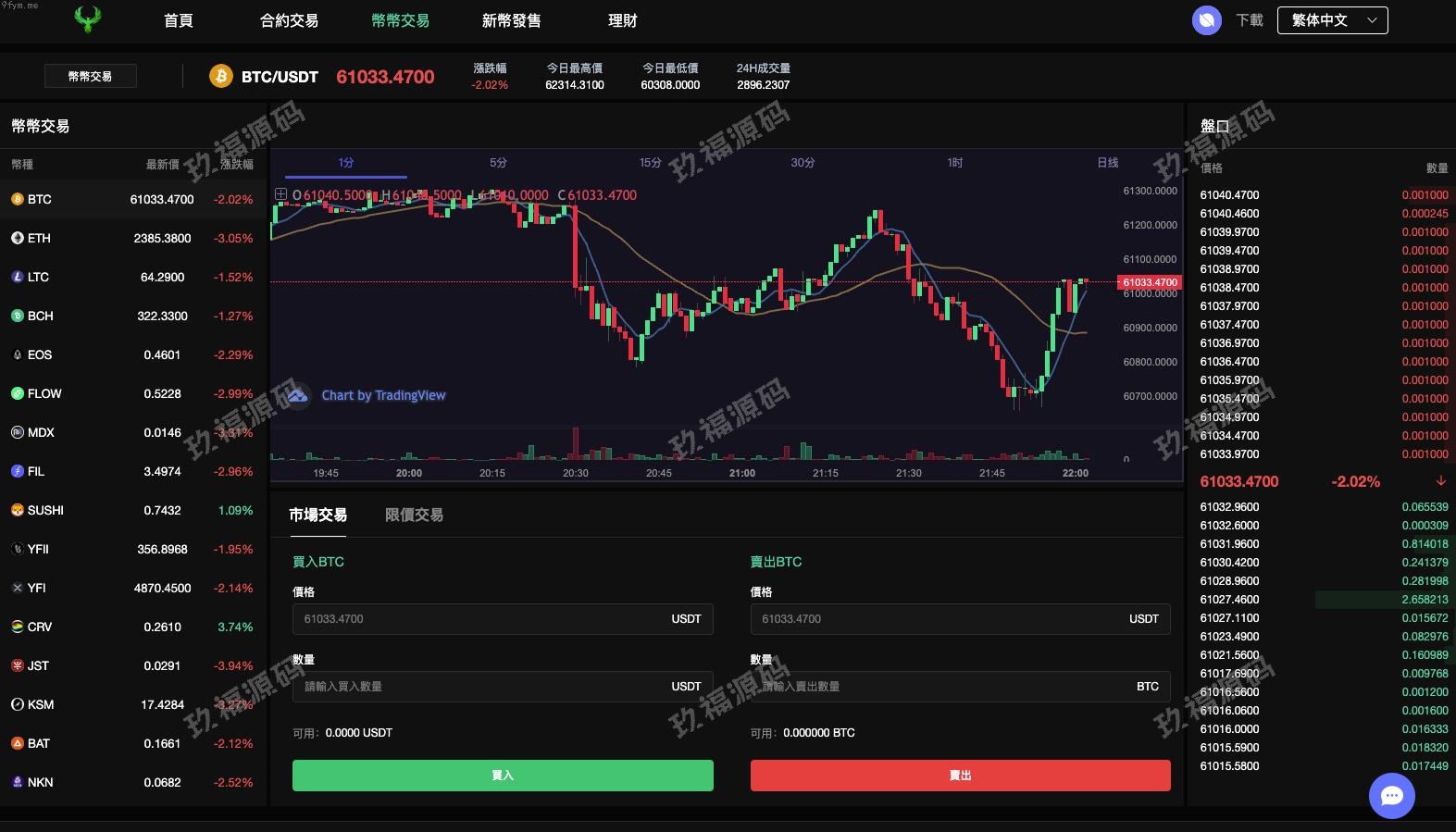Switch chart to 5分 interval
The image size is (1456, 832).
[x=498, y=163]
